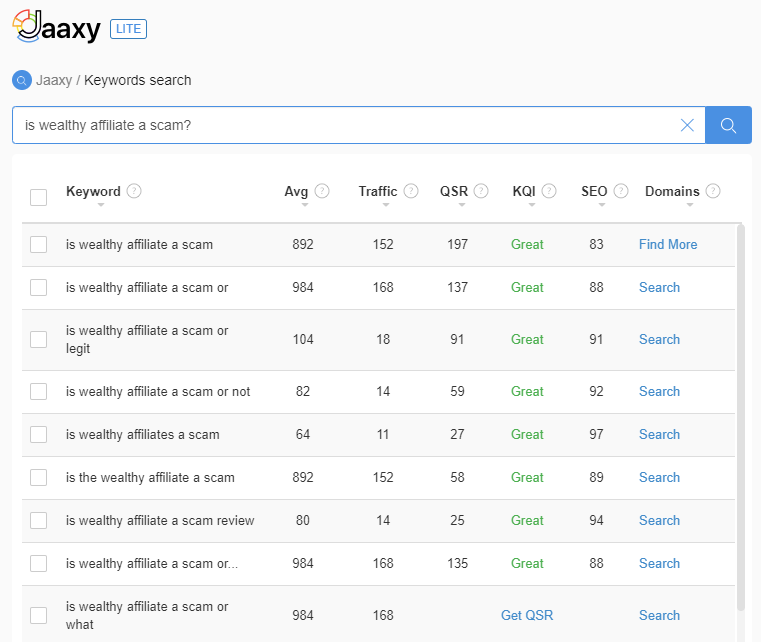Open KQI column help icon

tap(549, 191)
